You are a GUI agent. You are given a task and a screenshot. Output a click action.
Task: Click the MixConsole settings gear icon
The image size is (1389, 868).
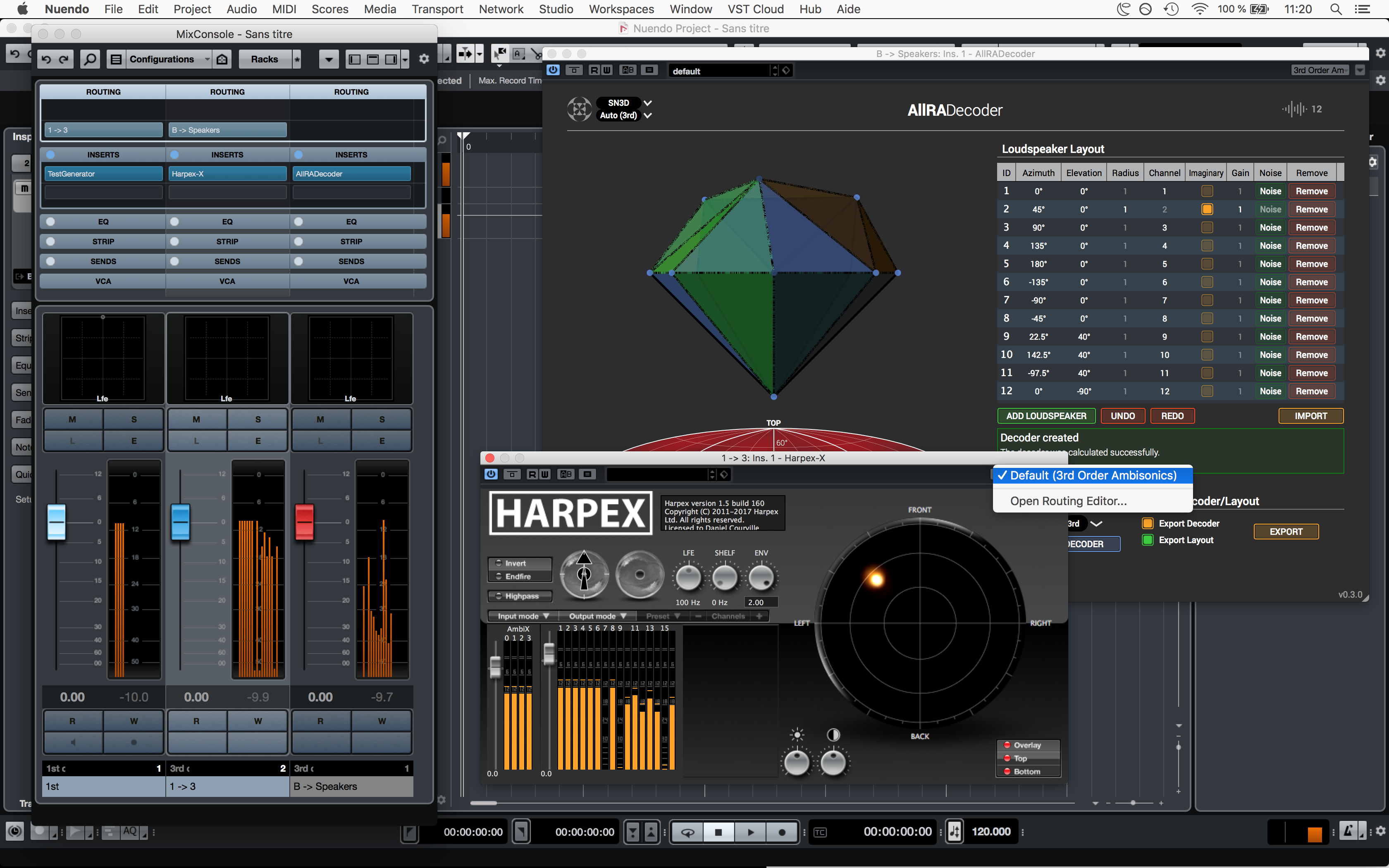coord(424,59)
